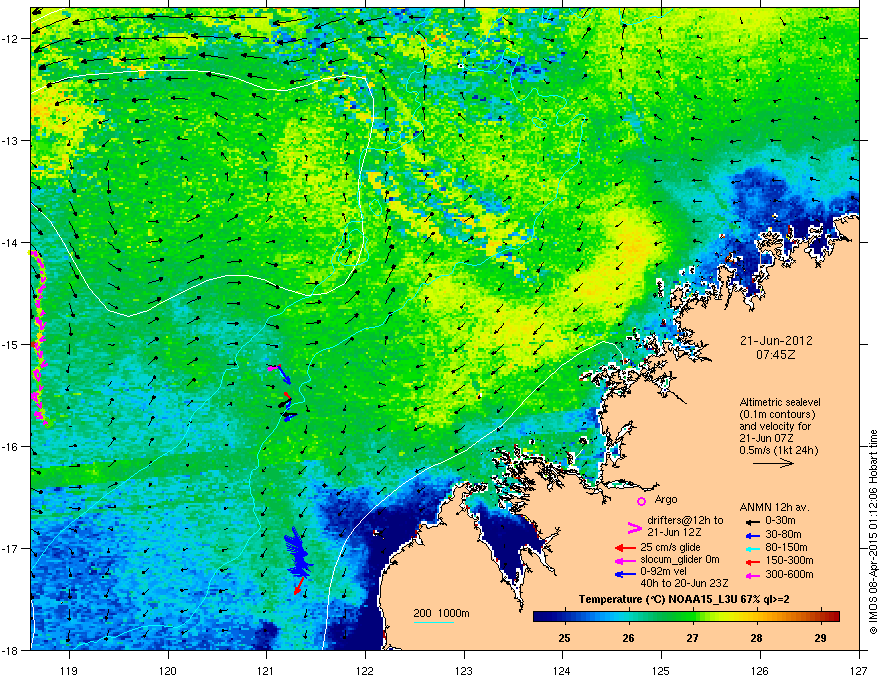Screen dimensions: 880x680
Task: Click the '30-80m' depth label
Action: pyautogui.click(x=783, y=535)
